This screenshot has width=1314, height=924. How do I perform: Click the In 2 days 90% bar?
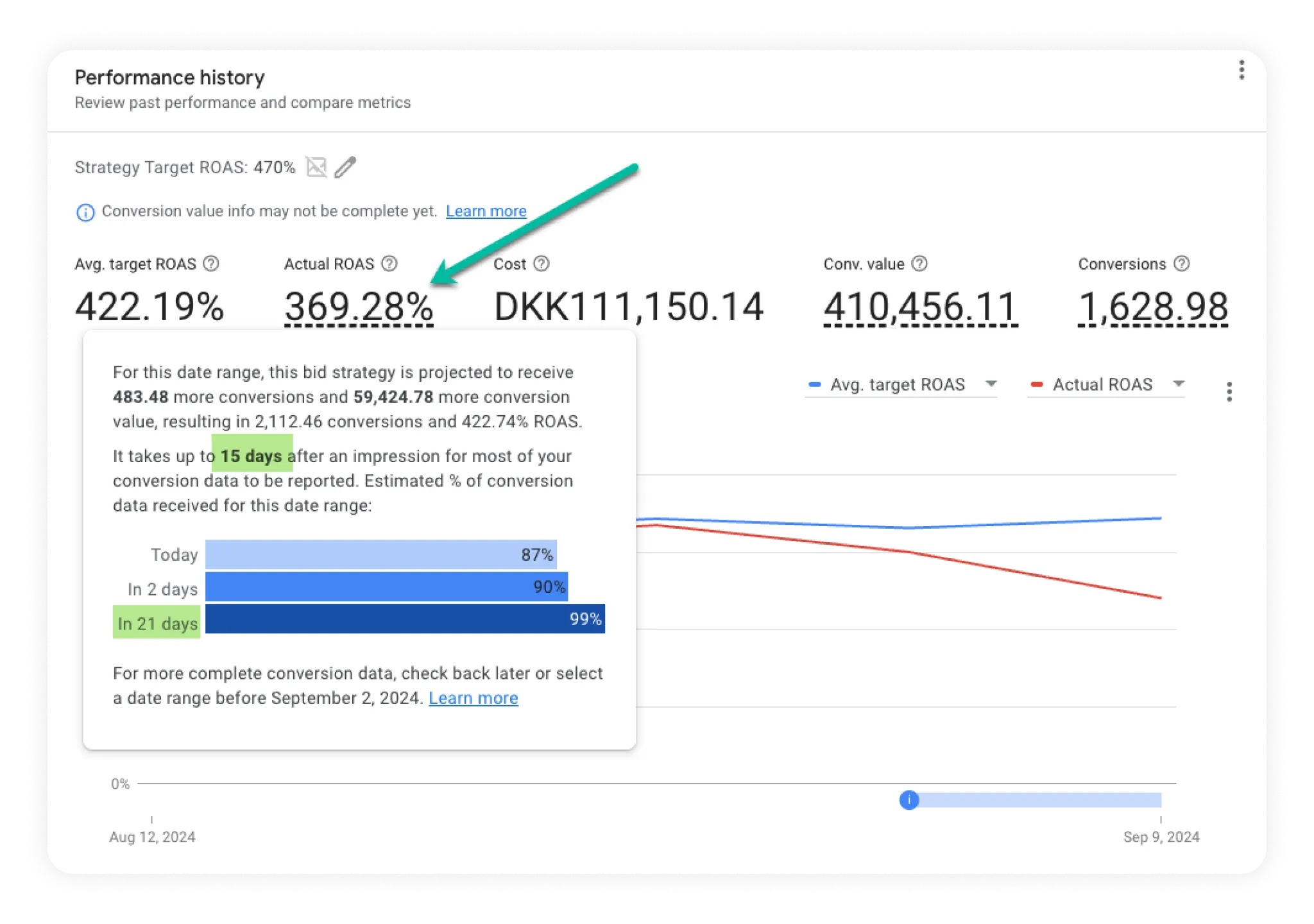(x=386, y=586)
